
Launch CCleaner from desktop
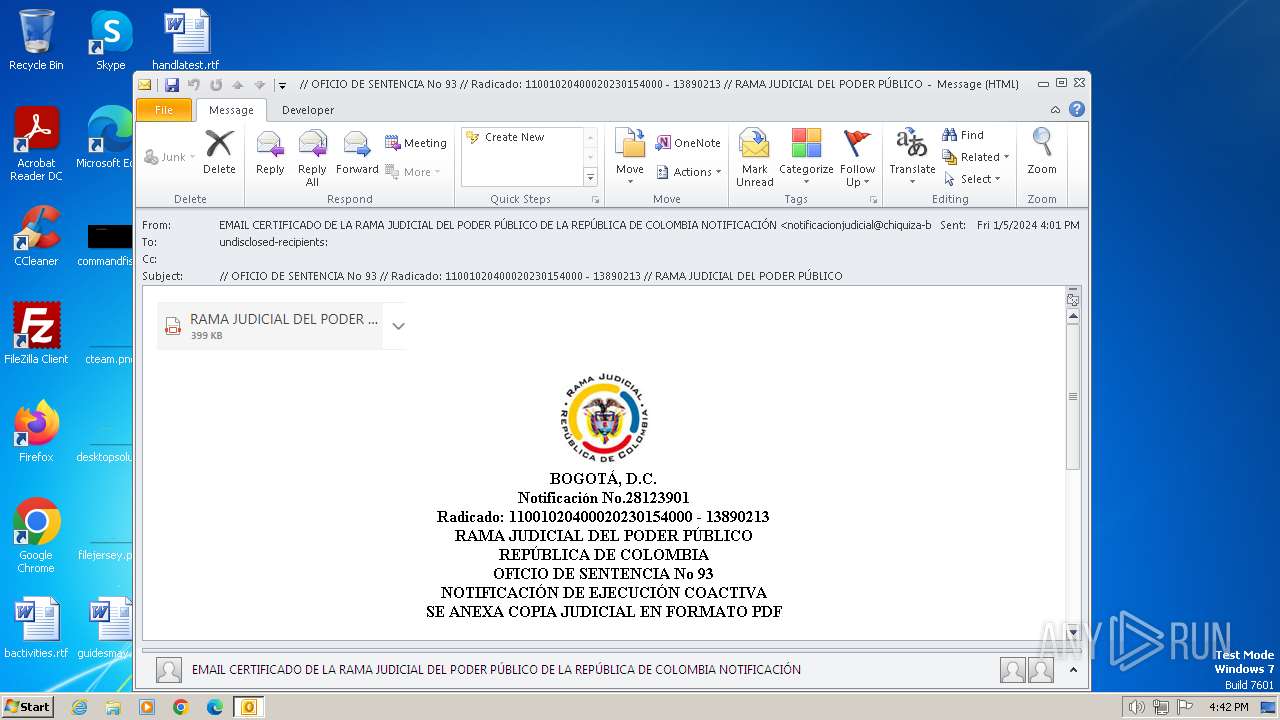coord(36,237)
